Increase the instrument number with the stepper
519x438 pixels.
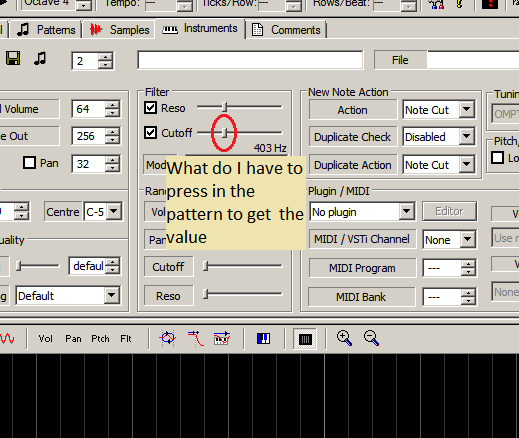(105, 56)
